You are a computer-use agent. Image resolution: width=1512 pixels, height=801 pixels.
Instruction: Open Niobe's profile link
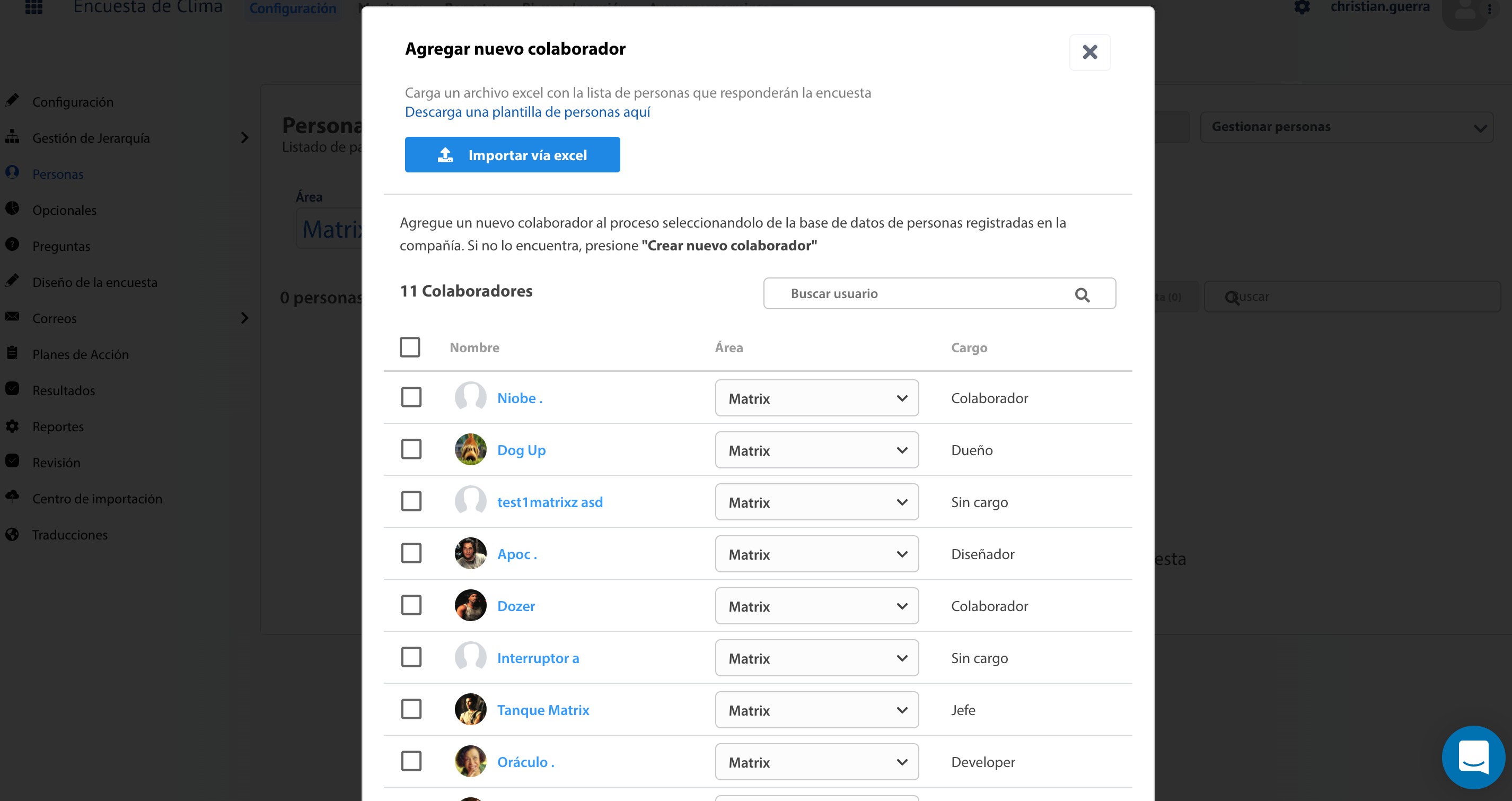pos(520,398)
